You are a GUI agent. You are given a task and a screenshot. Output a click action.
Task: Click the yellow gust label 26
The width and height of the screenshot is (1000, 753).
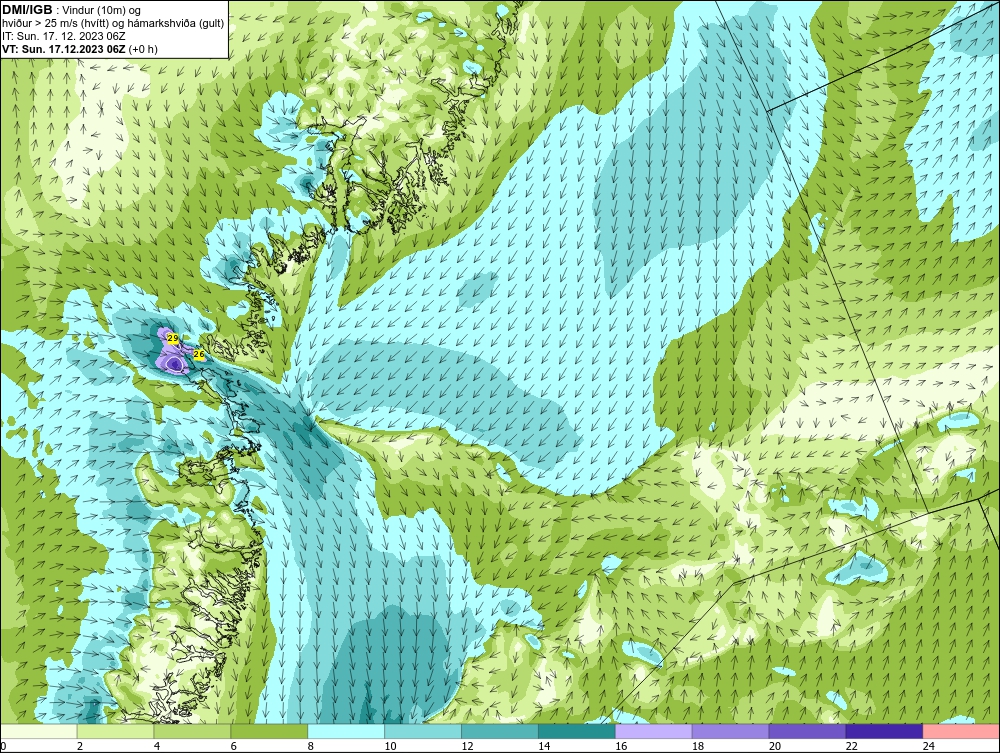199,355
